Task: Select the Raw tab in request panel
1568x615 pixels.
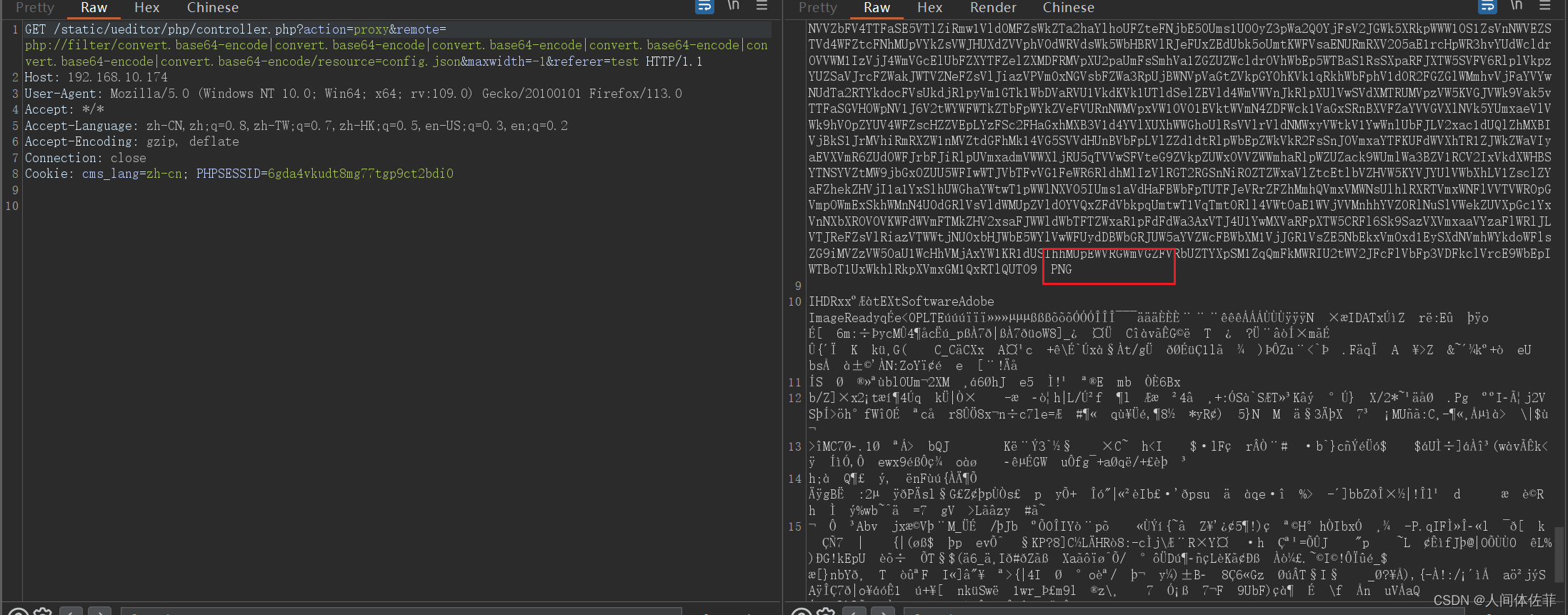Action: click(94, 8)
